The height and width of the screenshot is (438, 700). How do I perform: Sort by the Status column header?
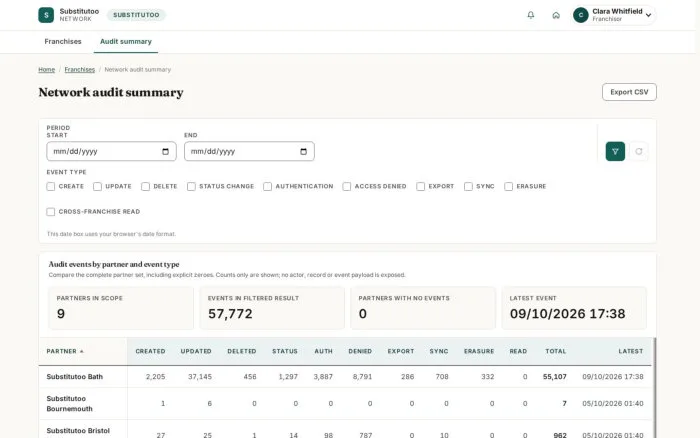[285, 351]
